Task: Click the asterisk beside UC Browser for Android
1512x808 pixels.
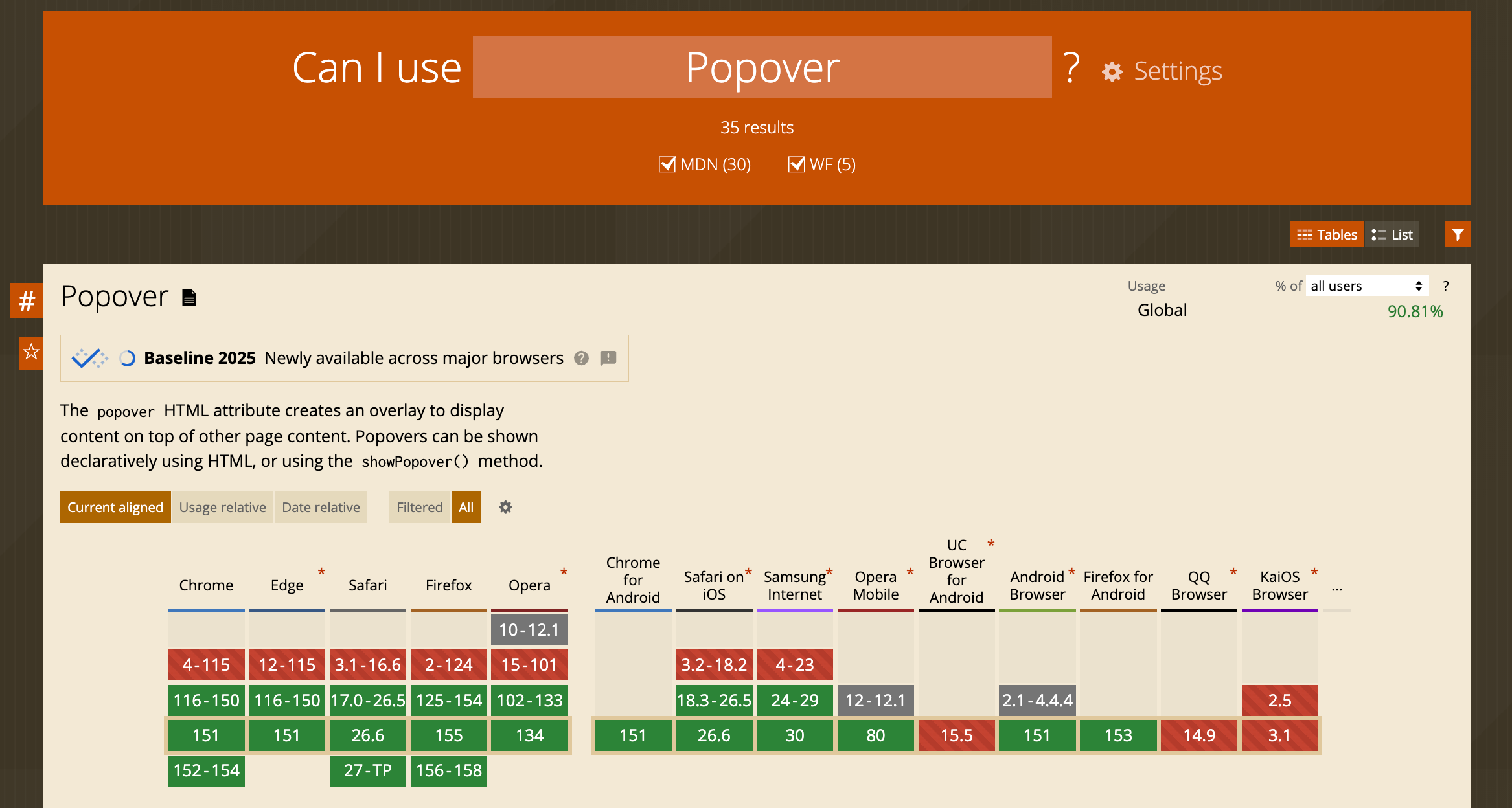Action: click(x=991, y=543)
